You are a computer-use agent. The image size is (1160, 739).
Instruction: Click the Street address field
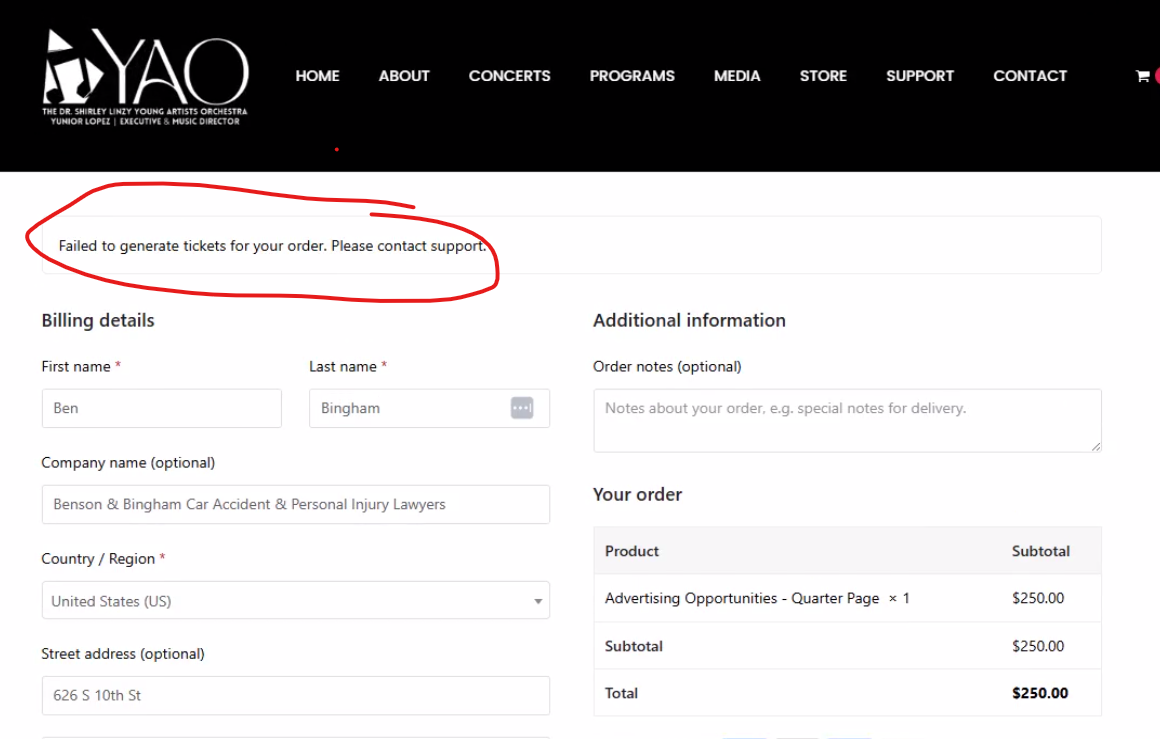(x=295, y=695)
